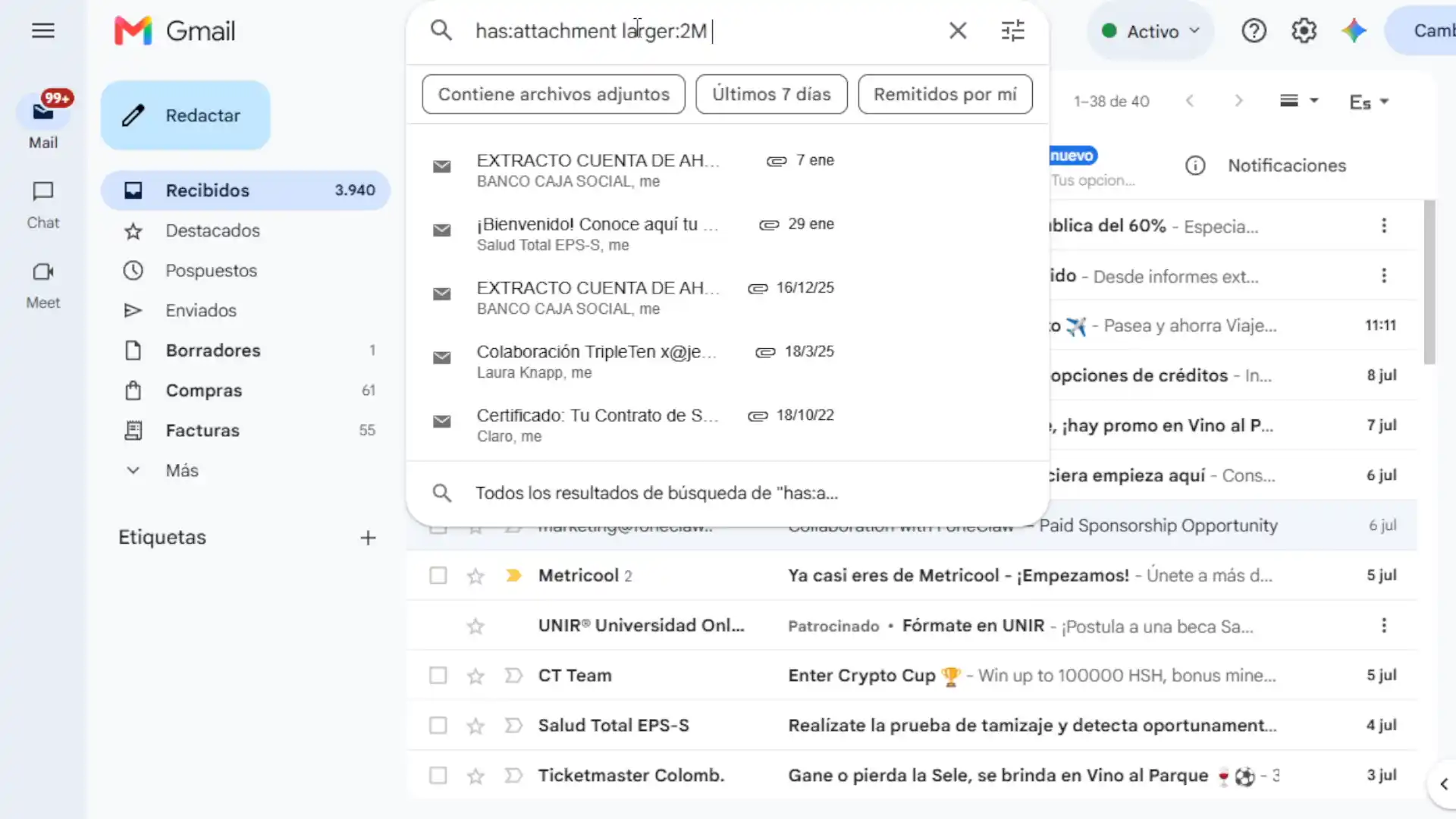The height and width of the screenshot is (819, 1456).
Task: Open more options for the UNIR sponsored row
Action: click(1384, 626)
